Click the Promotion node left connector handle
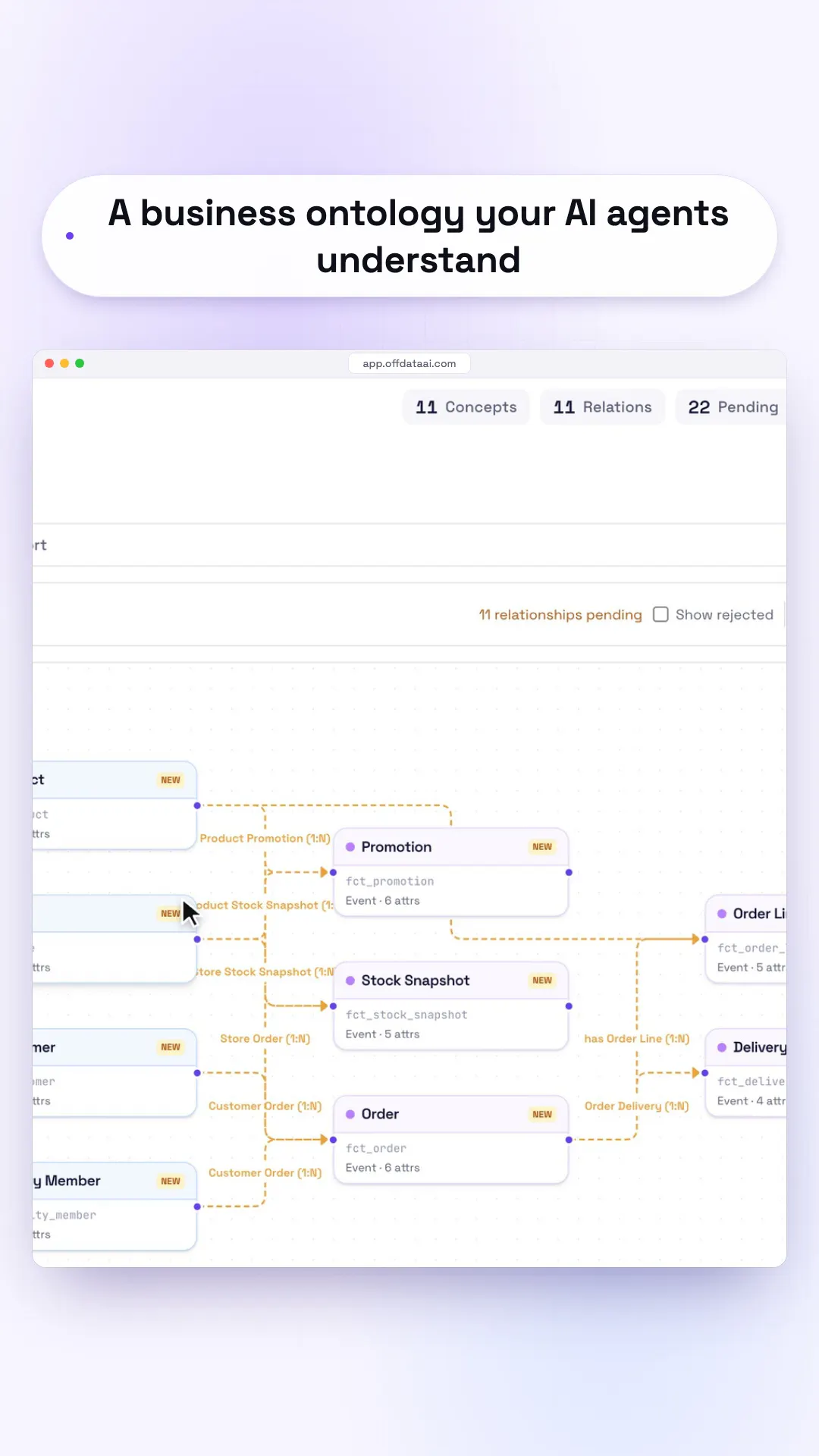 [x=334, y=872]
